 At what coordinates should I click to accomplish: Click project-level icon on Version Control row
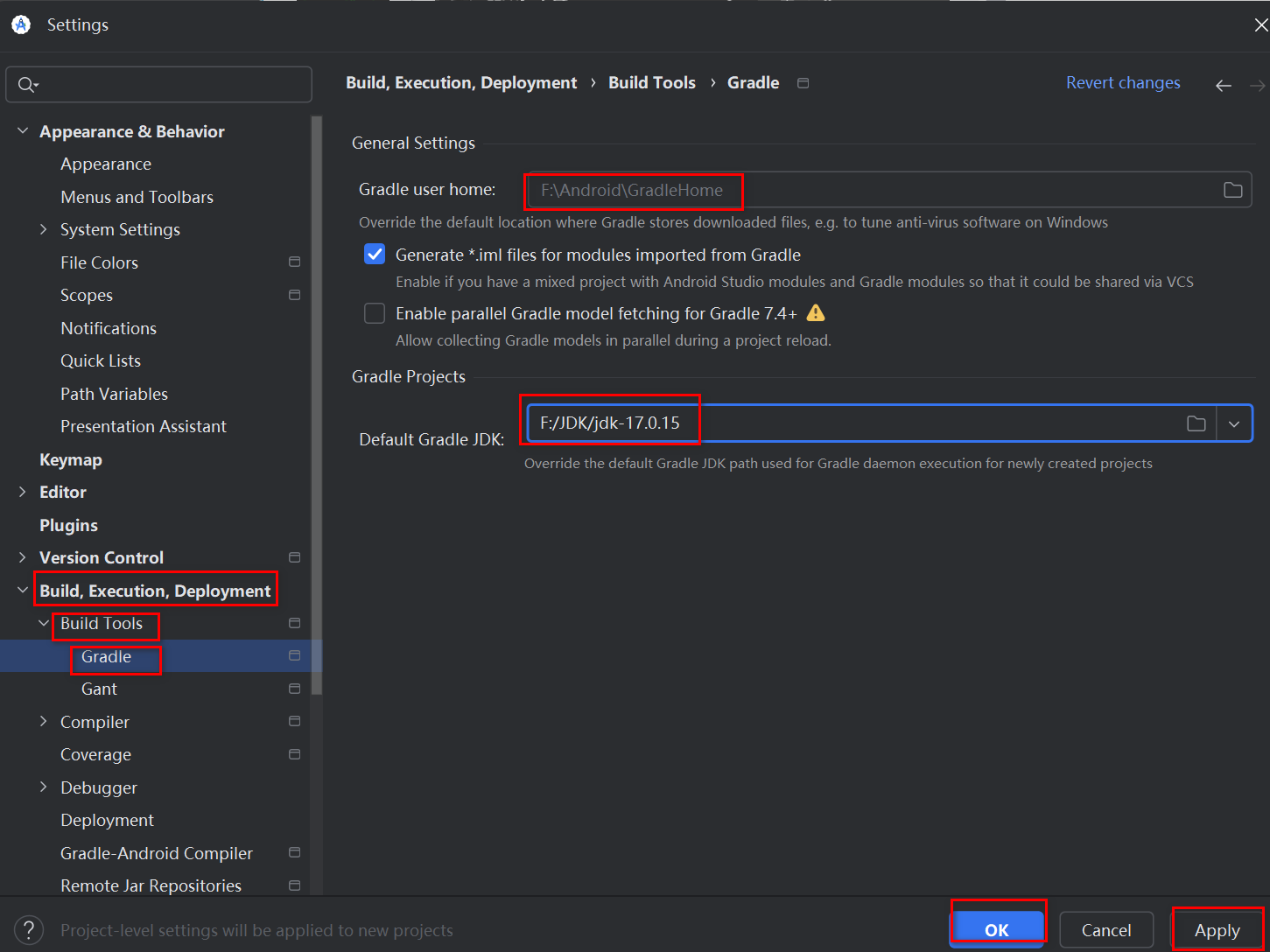coord(294,557)
